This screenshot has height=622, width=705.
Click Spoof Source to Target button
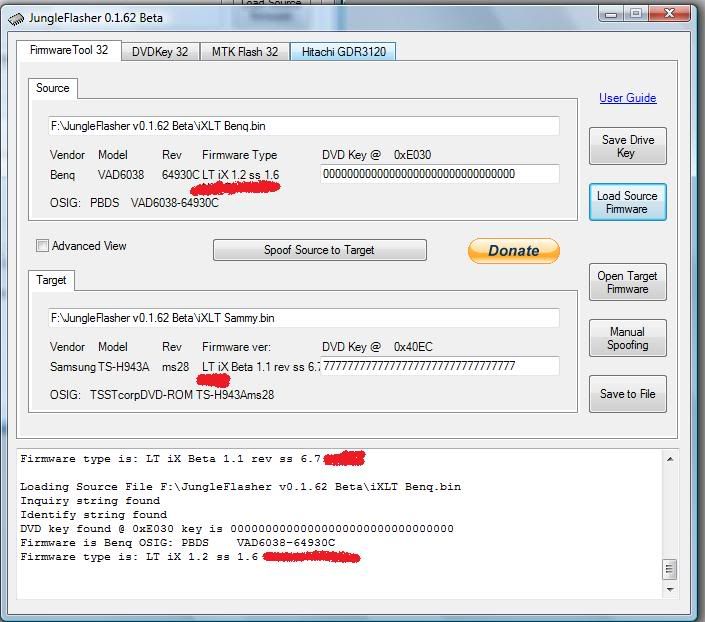(320, 250)
